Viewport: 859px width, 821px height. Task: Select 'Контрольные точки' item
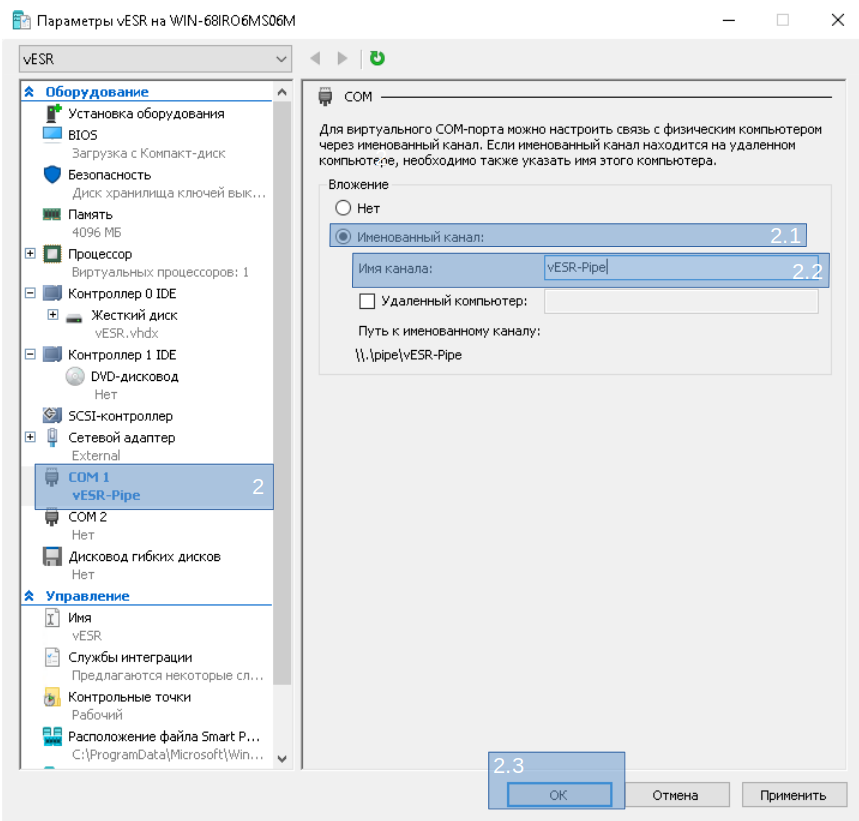coord(130,697)
